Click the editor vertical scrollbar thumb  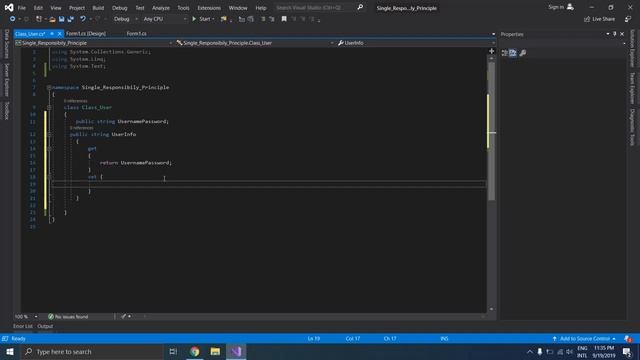click(491, 131)
